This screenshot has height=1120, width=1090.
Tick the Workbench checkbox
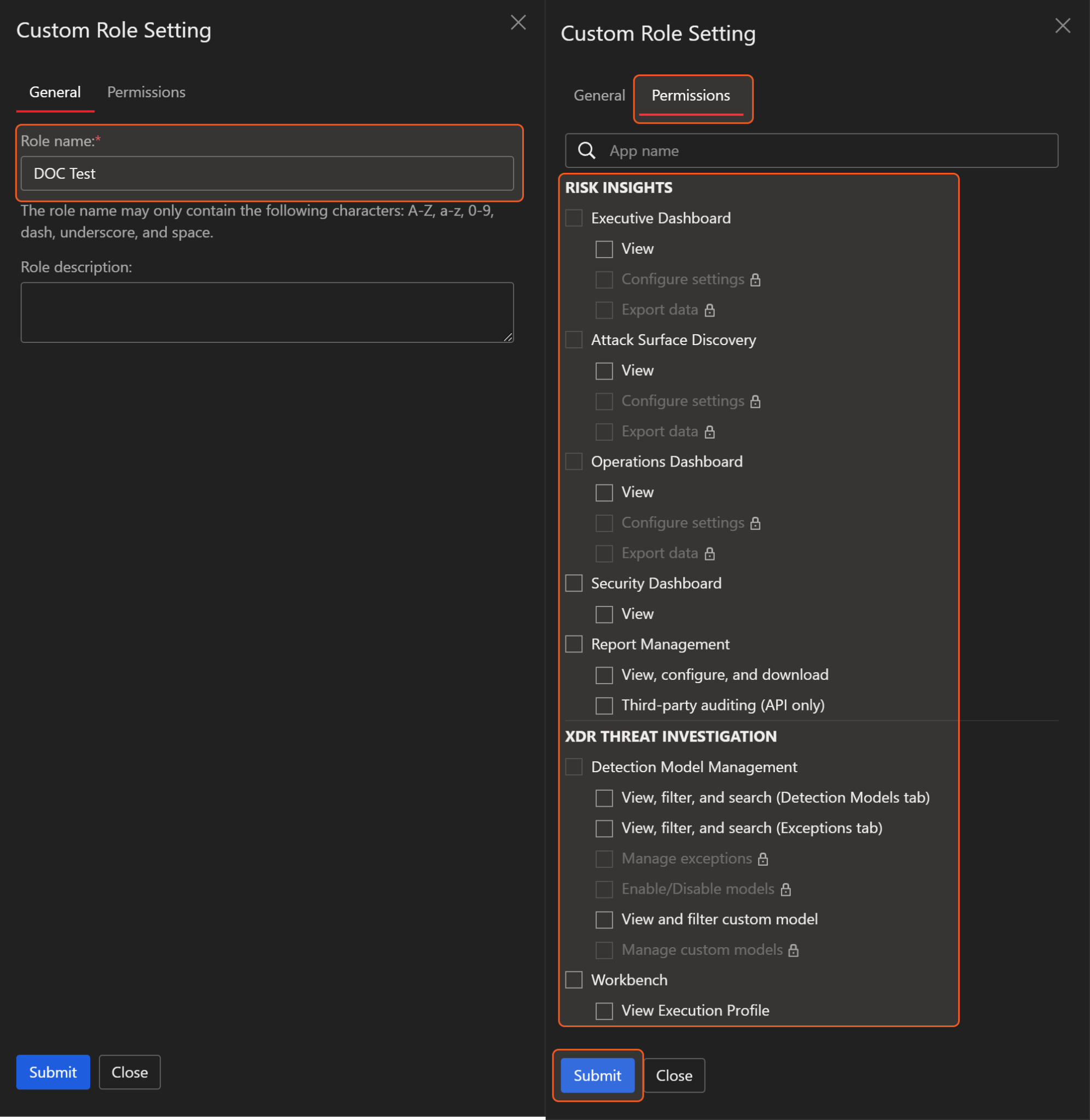click(x=574, y=980)
